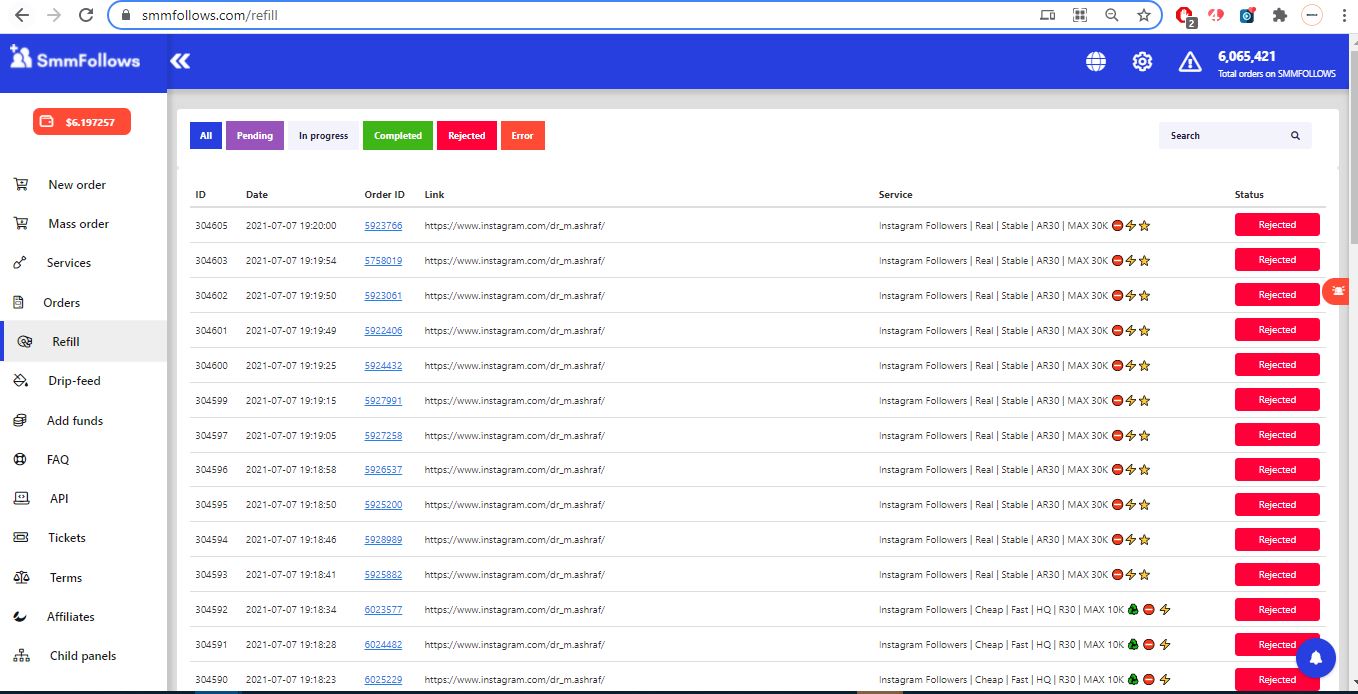Click the Services sidebar icon
The width and height of the screenshot is (1358, 694).
pyautogui.click(x=20, y=263)
